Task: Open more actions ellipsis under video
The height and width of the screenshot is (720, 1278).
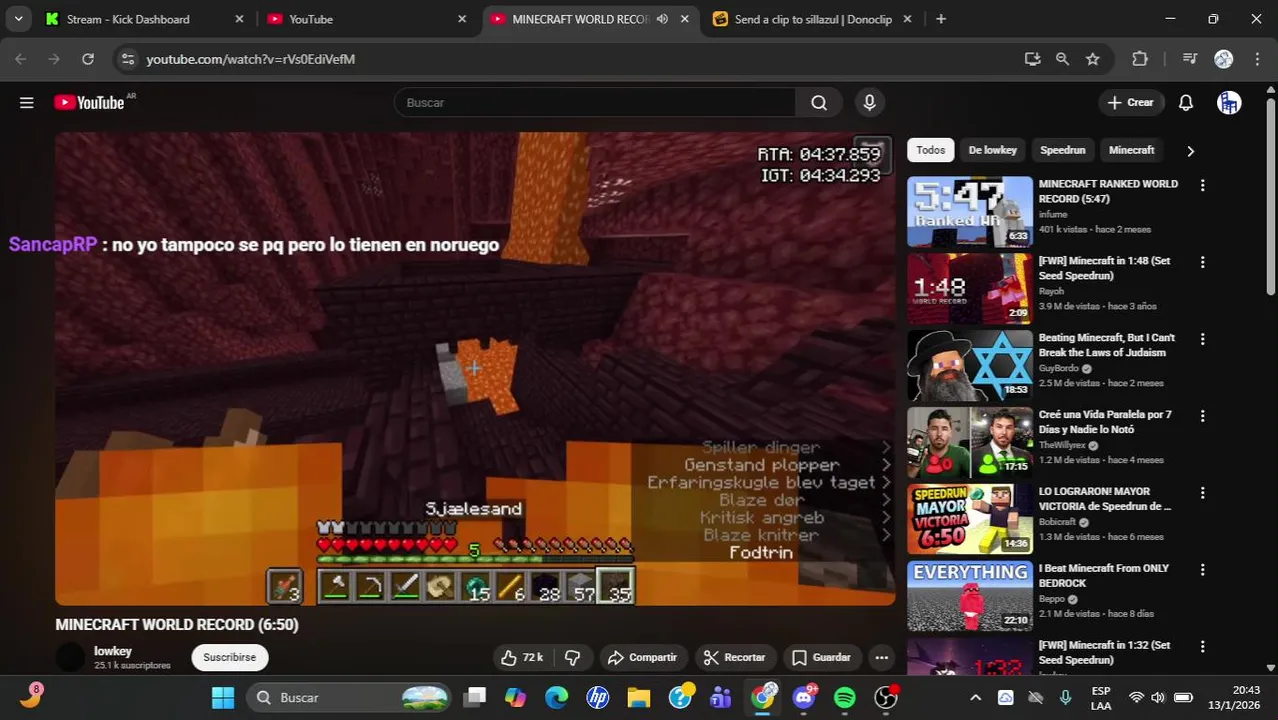Action: click(x=881, y=657)
